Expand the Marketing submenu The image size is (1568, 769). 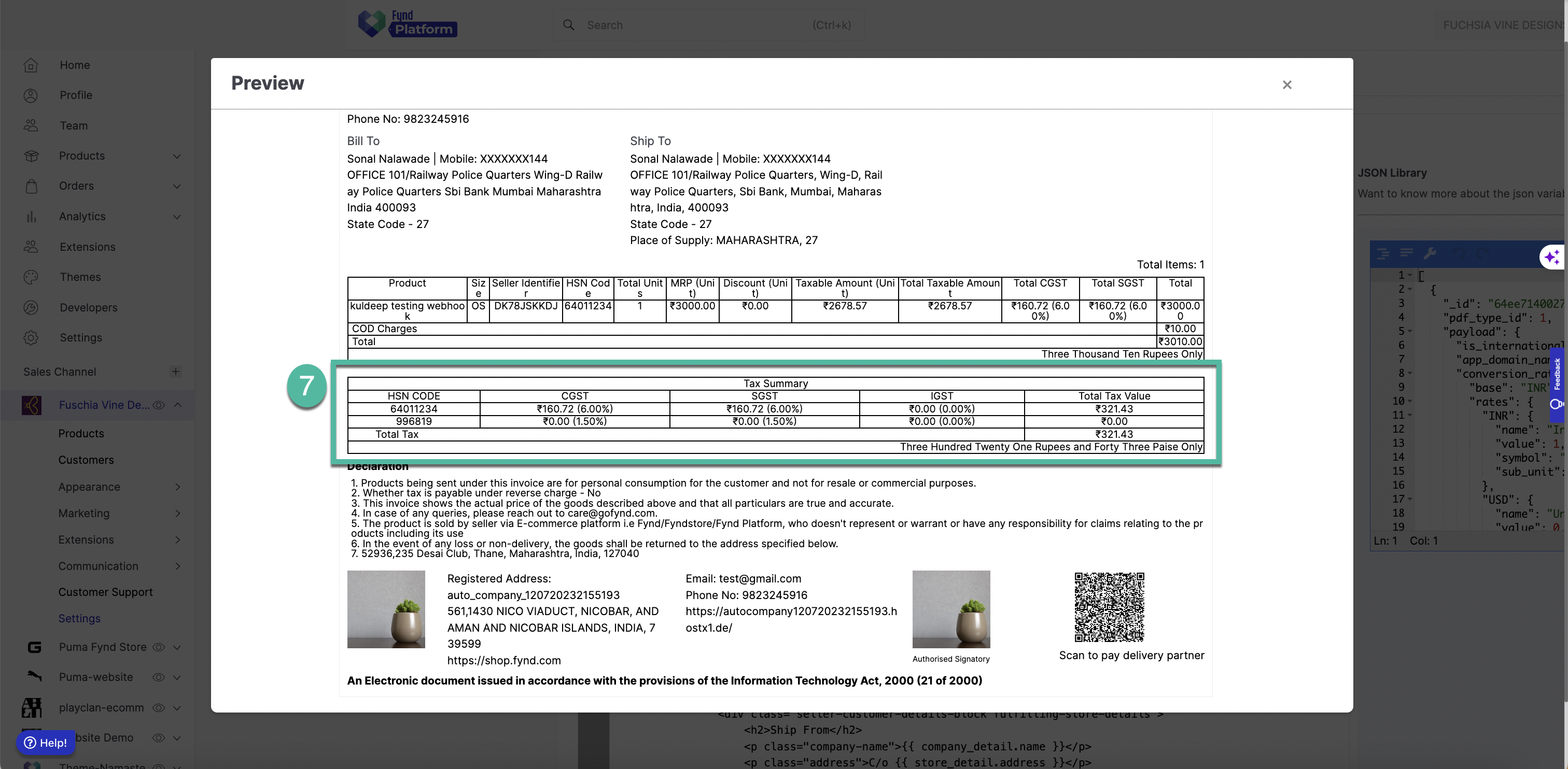point(178,514)
